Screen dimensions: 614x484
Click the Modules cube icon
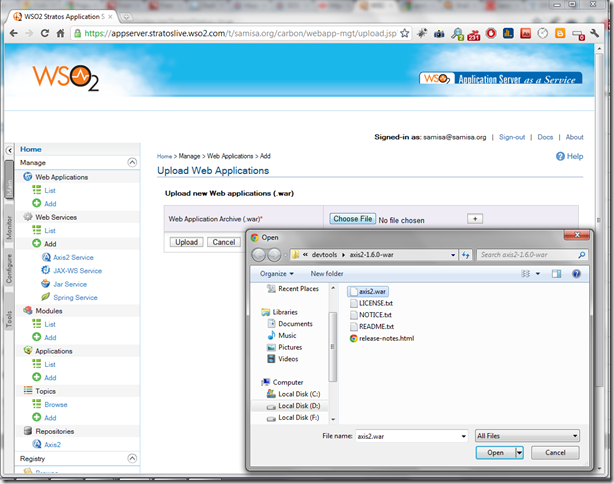[27, 311]
